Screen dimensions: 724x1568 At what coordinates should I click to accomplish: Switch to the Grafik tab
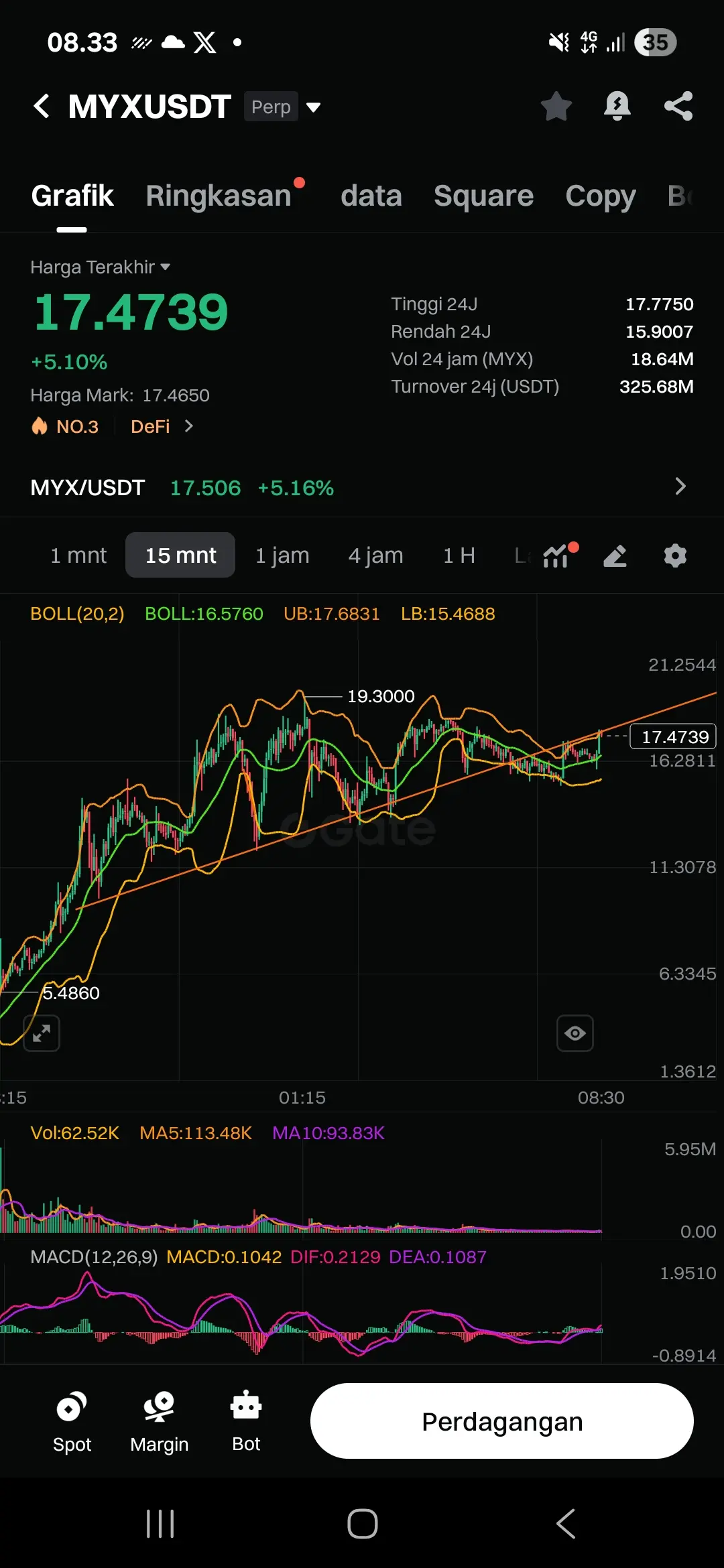click(72, 196)
